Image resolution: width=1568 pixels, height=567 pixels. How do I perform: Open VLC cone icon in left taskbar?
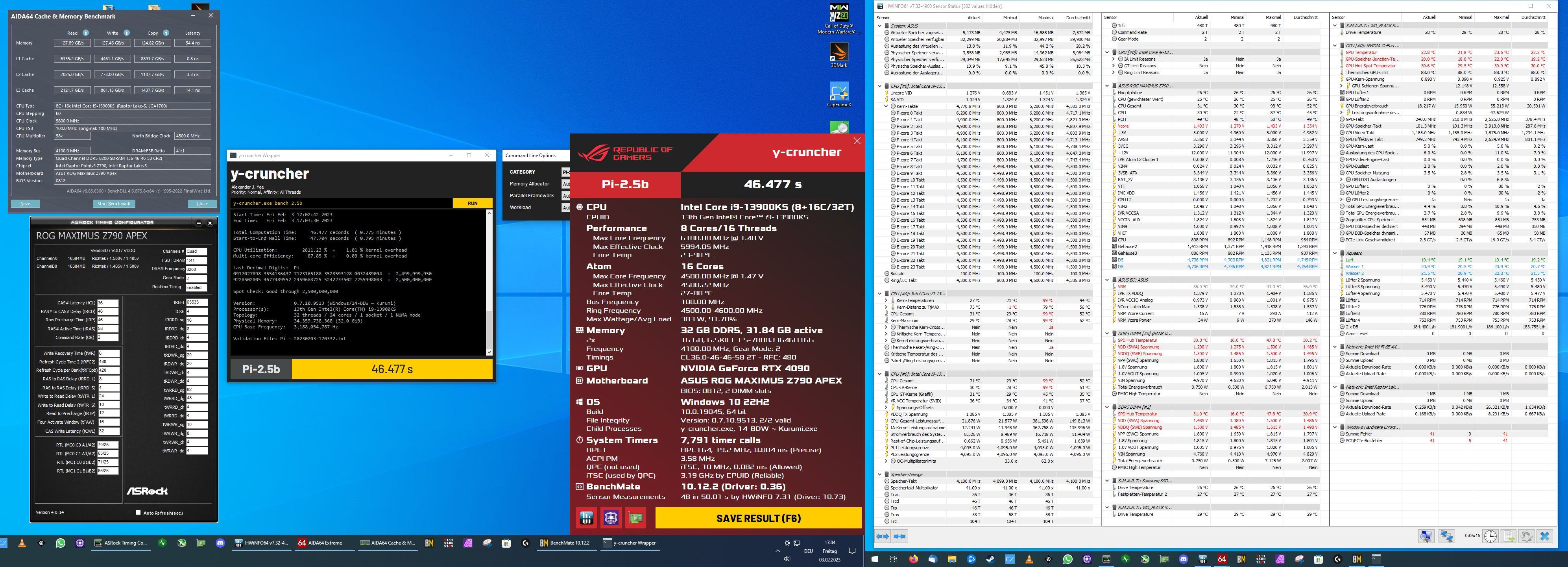(x=22, y=543)
